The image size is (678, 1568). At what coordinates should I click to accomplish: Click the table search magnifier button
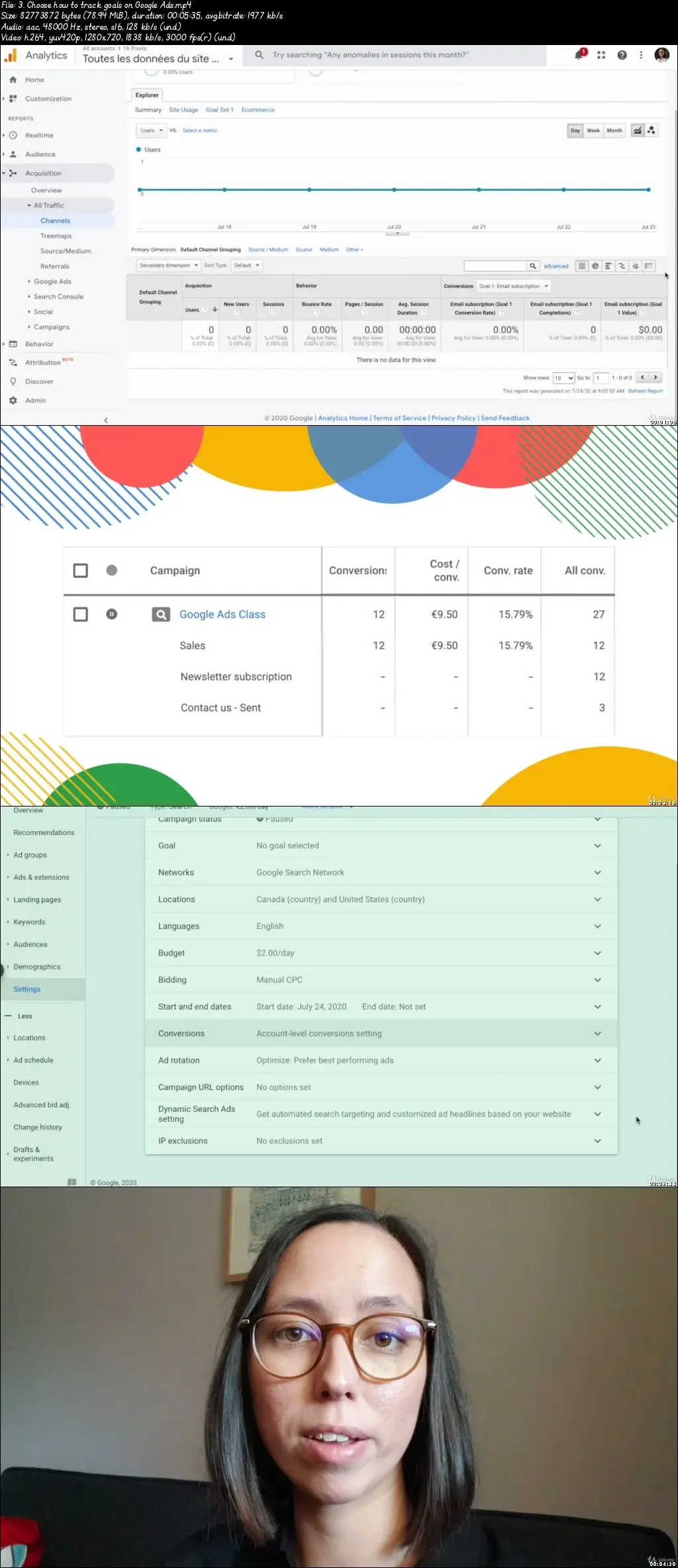point(532,266)
